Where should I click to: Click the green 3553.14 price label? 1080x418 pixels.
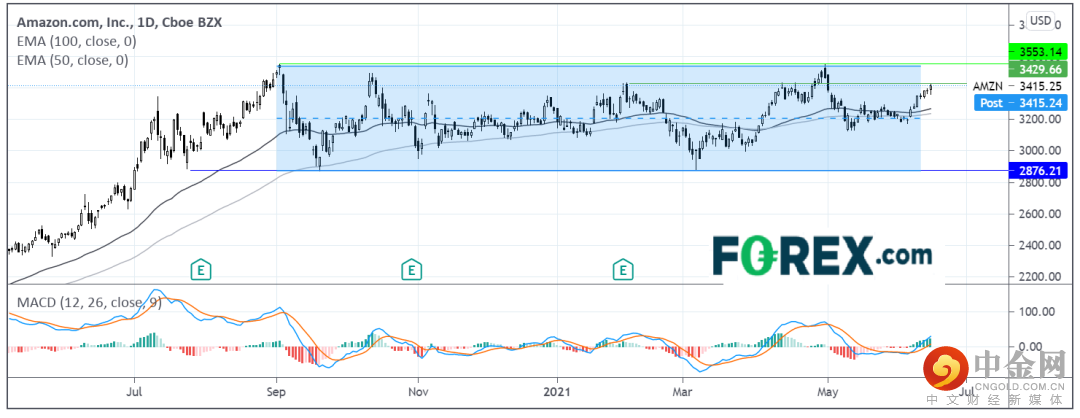pos(1037,52)
